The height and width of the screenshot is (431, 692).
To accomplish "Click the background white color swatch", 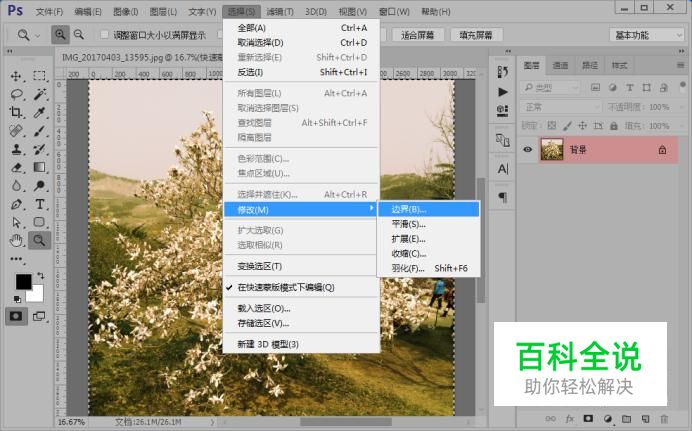I will 36,295.
